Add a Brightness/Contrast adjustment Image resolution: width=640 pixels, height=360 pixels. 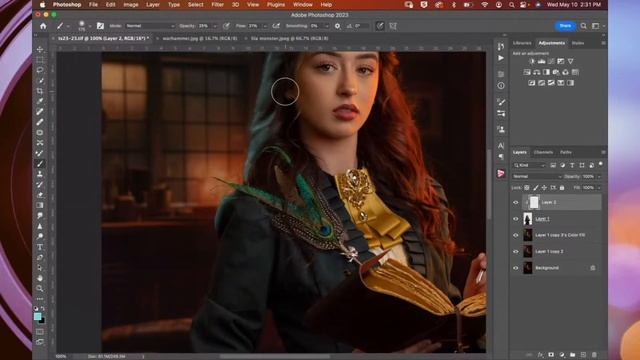pos(531,61)
